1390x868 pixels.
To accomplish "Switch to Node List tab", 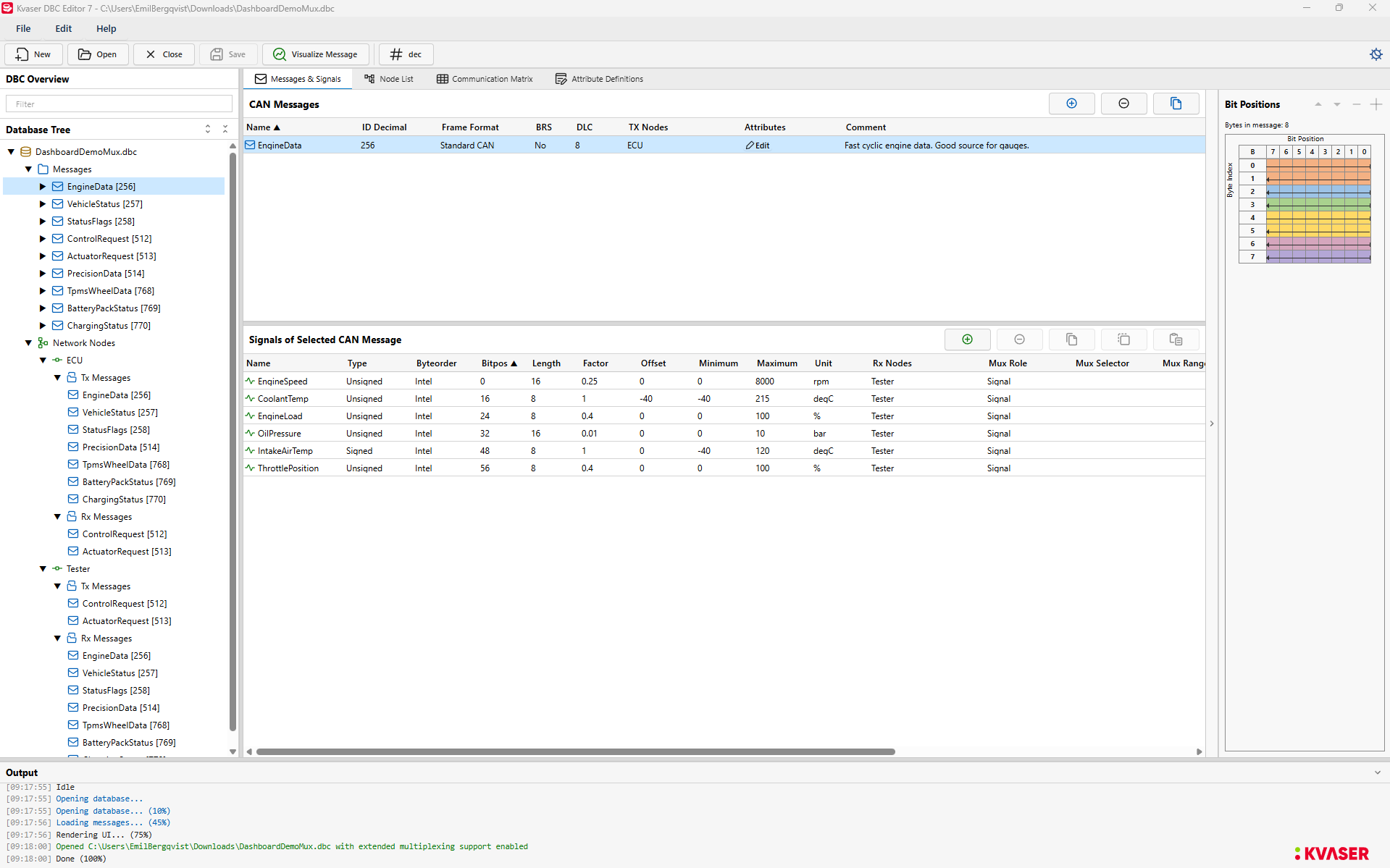I will (389, 79).
